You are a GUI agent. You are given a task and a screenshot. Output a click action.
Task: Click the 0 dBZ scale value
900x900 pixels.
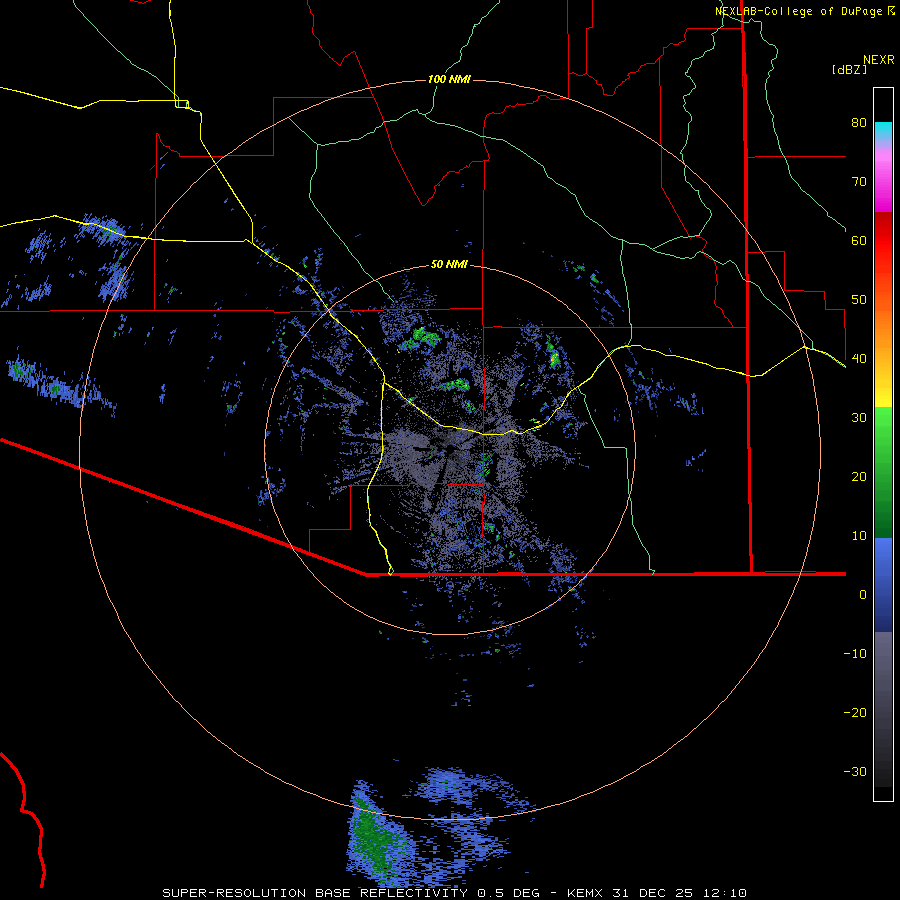click(863, 595)
